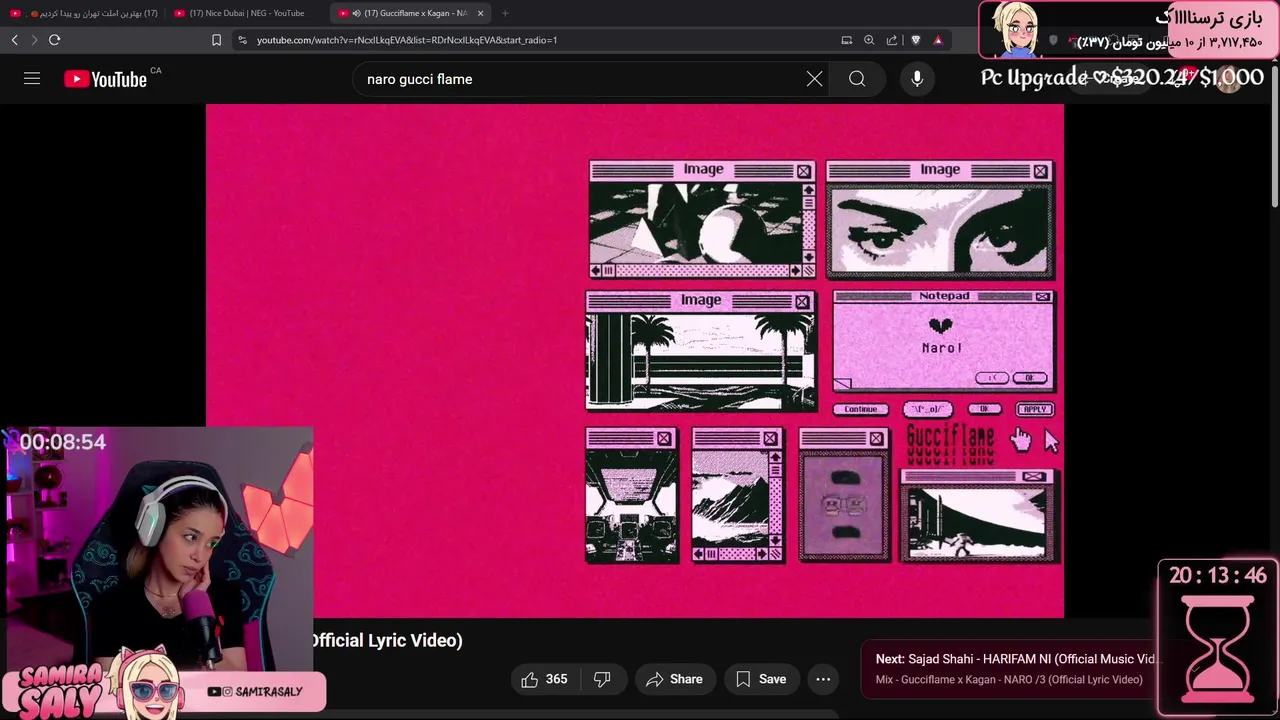This screenshot has width=1280, height=720.
Task: Share page via address bar share icon
Action: (x=892, y=40)
